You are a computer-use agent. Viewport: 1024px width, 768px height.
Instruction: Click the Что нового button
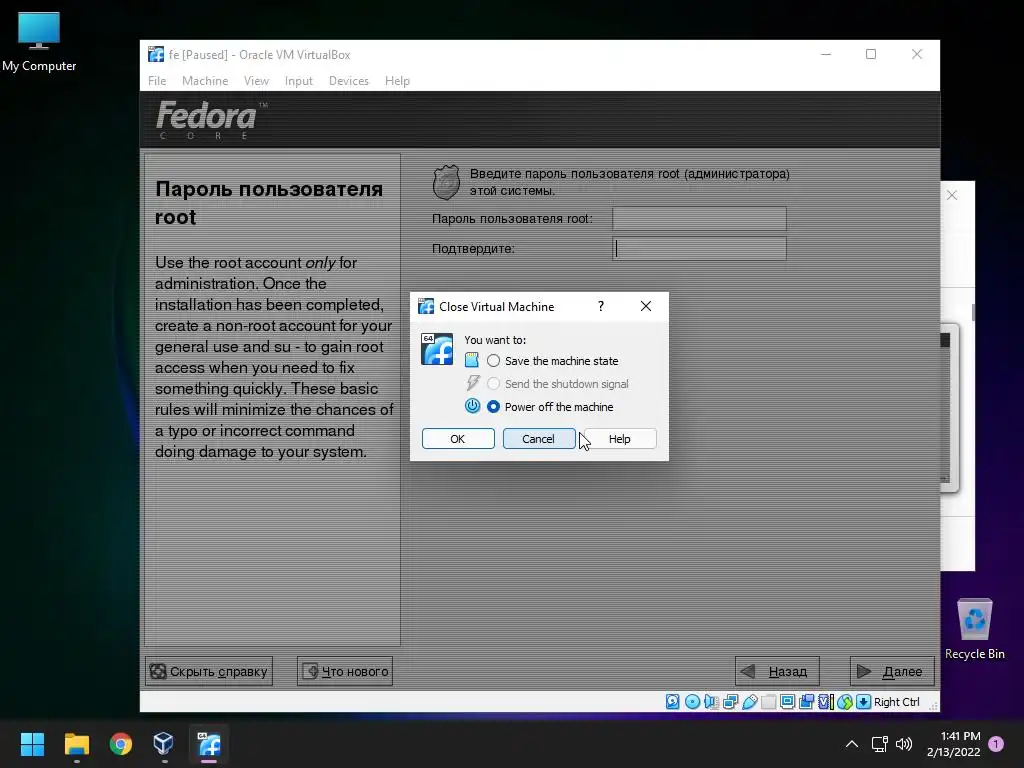coord(345,671)
